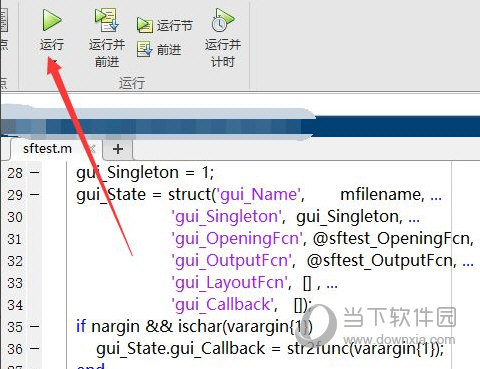Image resolution: width=480 pixels, height=369 pixels.
Task: Click 'gui_Name' string on line 29
Action: click(x=258, y=195)
